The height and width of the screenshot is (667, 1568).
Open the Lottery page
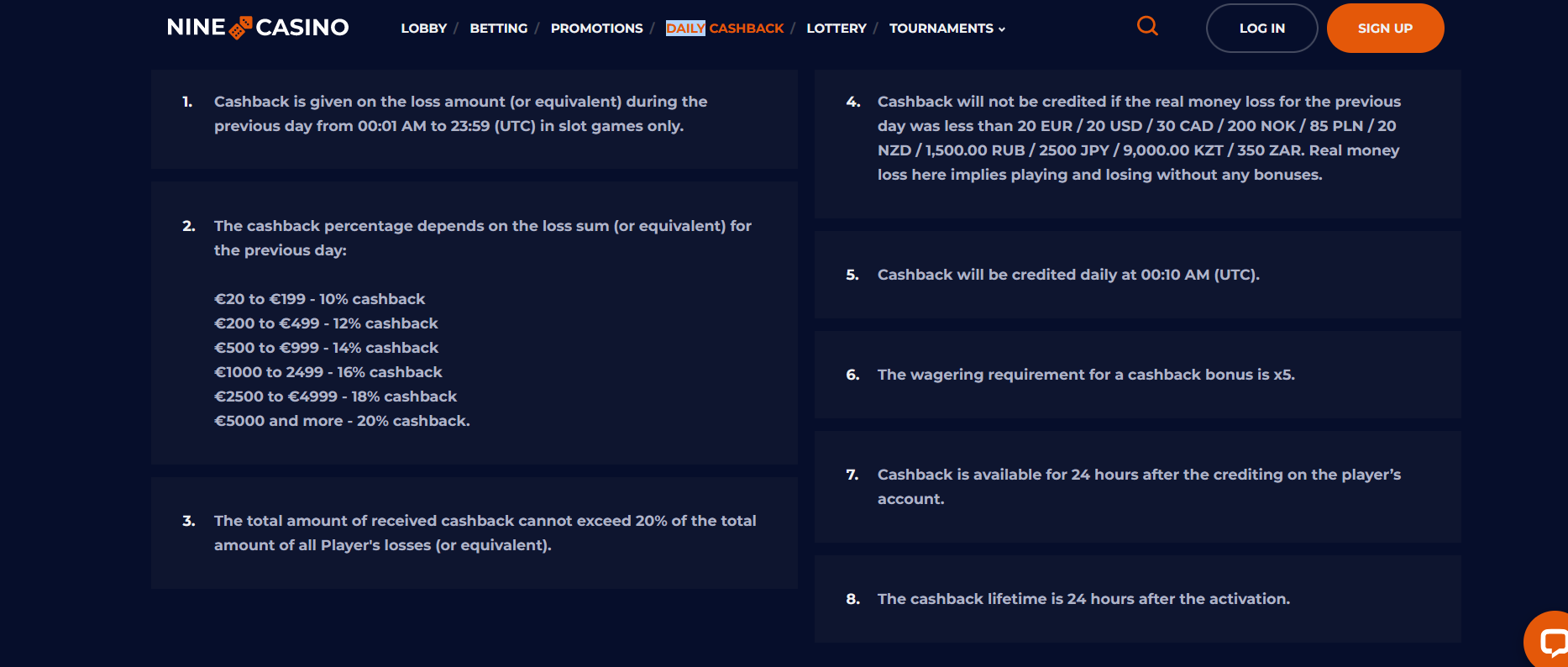click(836, 29)
